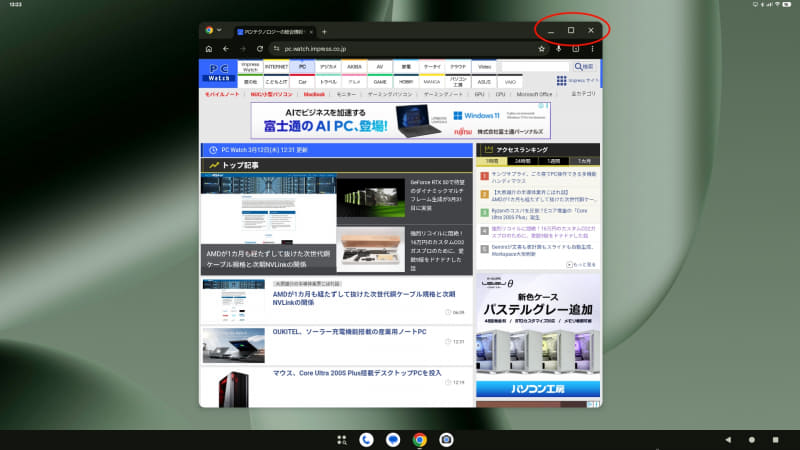The image size is (800, 450).
Task: Select the 1週間 ranking tab
Action: click(554, 161)
